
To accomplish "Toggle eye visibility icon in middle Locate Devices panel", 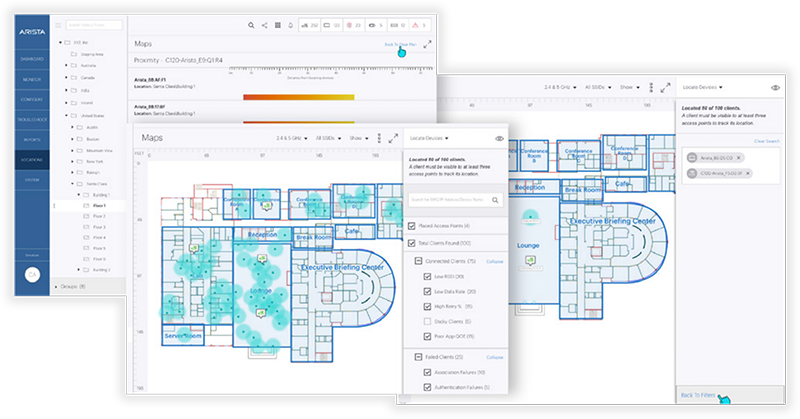I will [x=499, y=138].
